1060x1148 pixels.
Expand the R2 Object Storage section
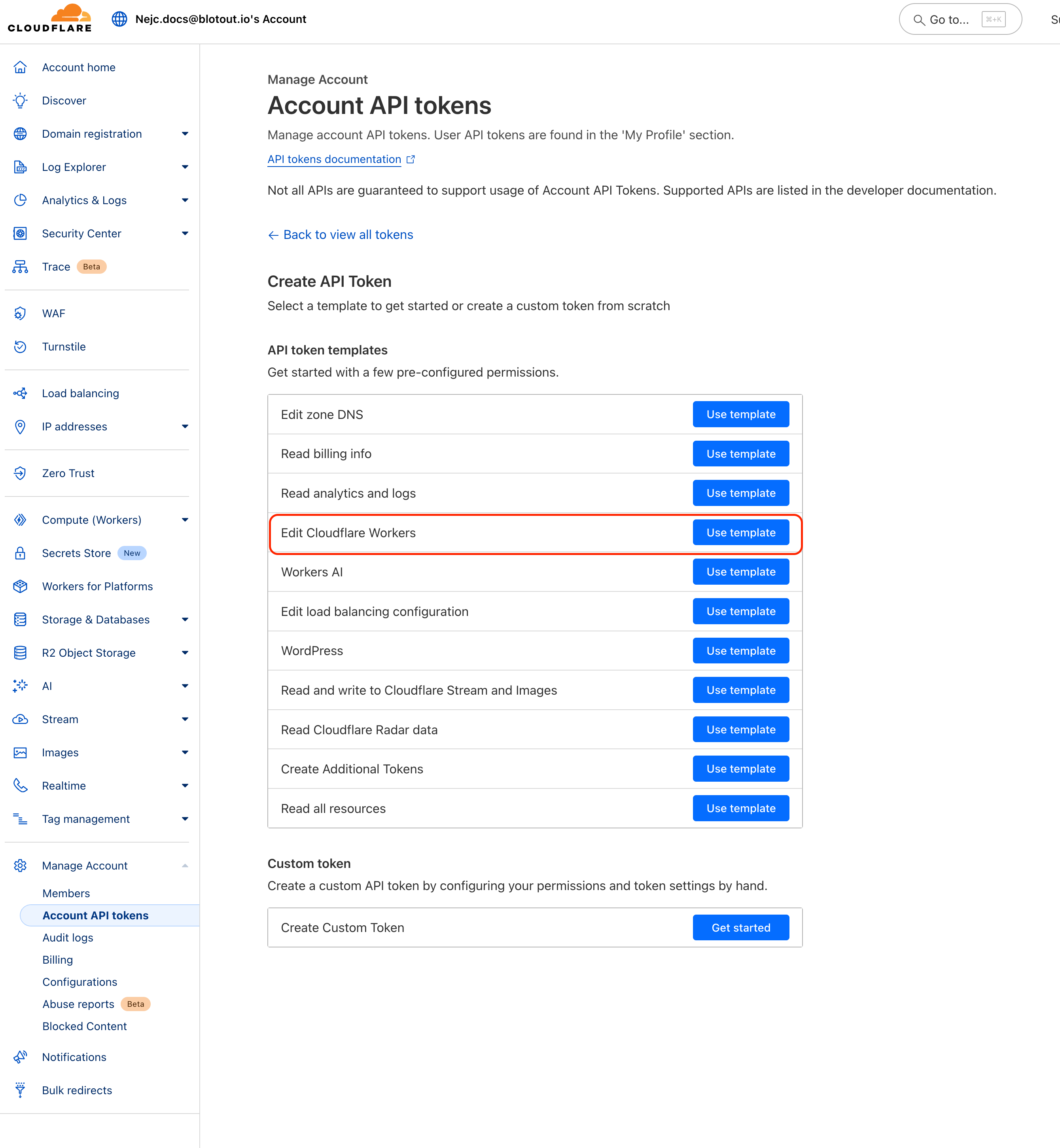tap(185, 653)
